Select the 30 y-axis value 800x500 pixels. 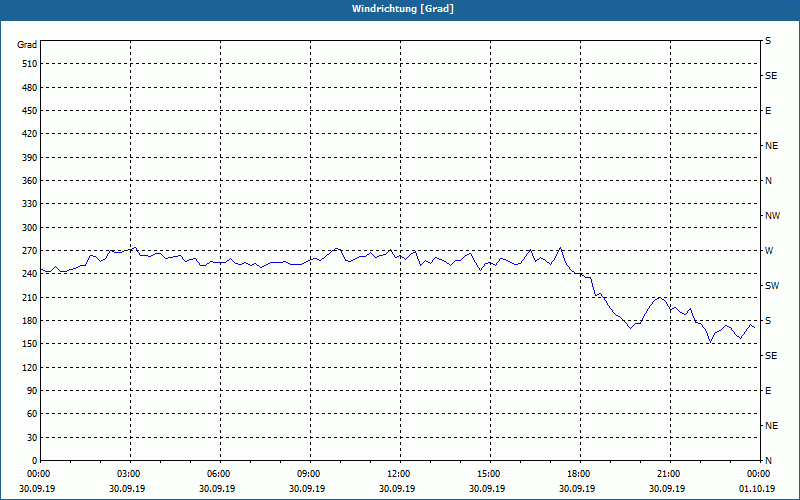(32, 438)
